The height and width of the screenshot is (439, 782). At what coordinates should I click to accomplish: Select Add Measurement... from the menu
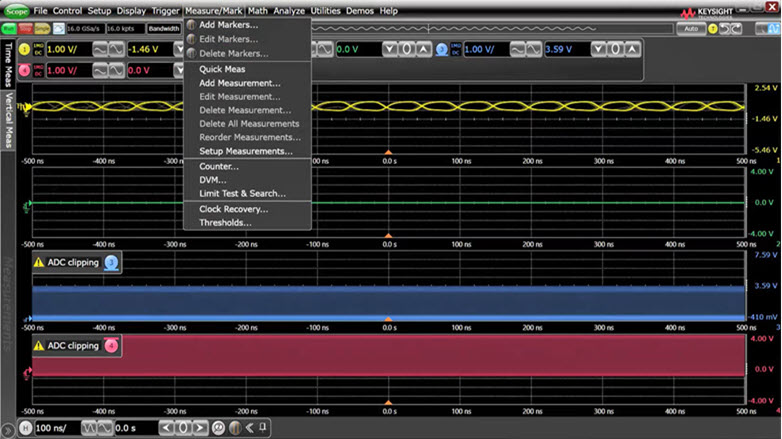tap(240, 83)
